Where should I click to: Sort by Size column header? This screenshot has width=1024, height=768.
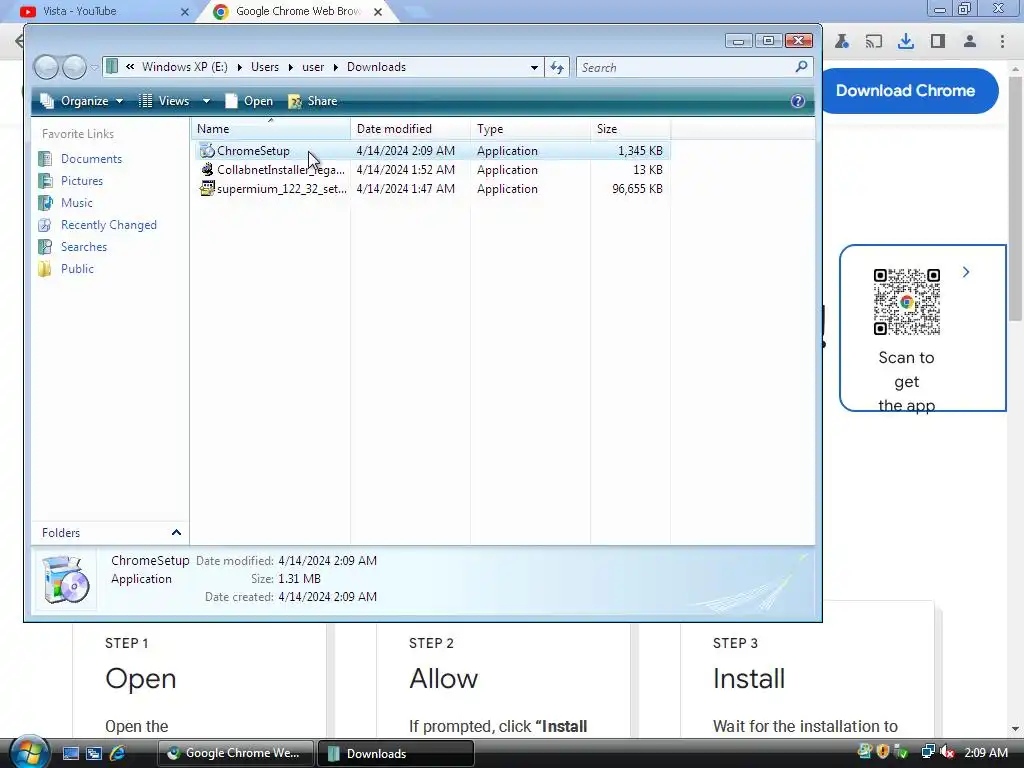click(x=630, y=129)
